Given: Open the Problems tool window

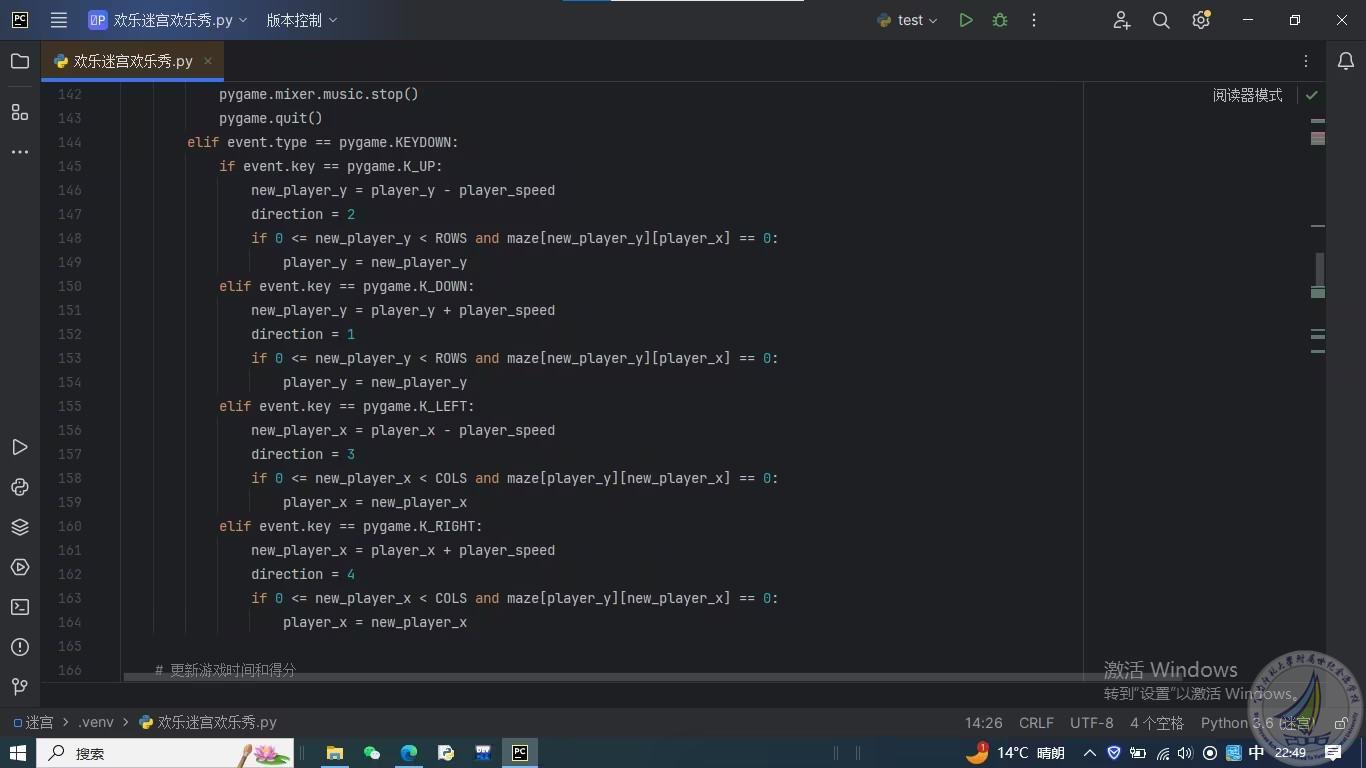Looking at the screenshot, I should tap(20, 647).
